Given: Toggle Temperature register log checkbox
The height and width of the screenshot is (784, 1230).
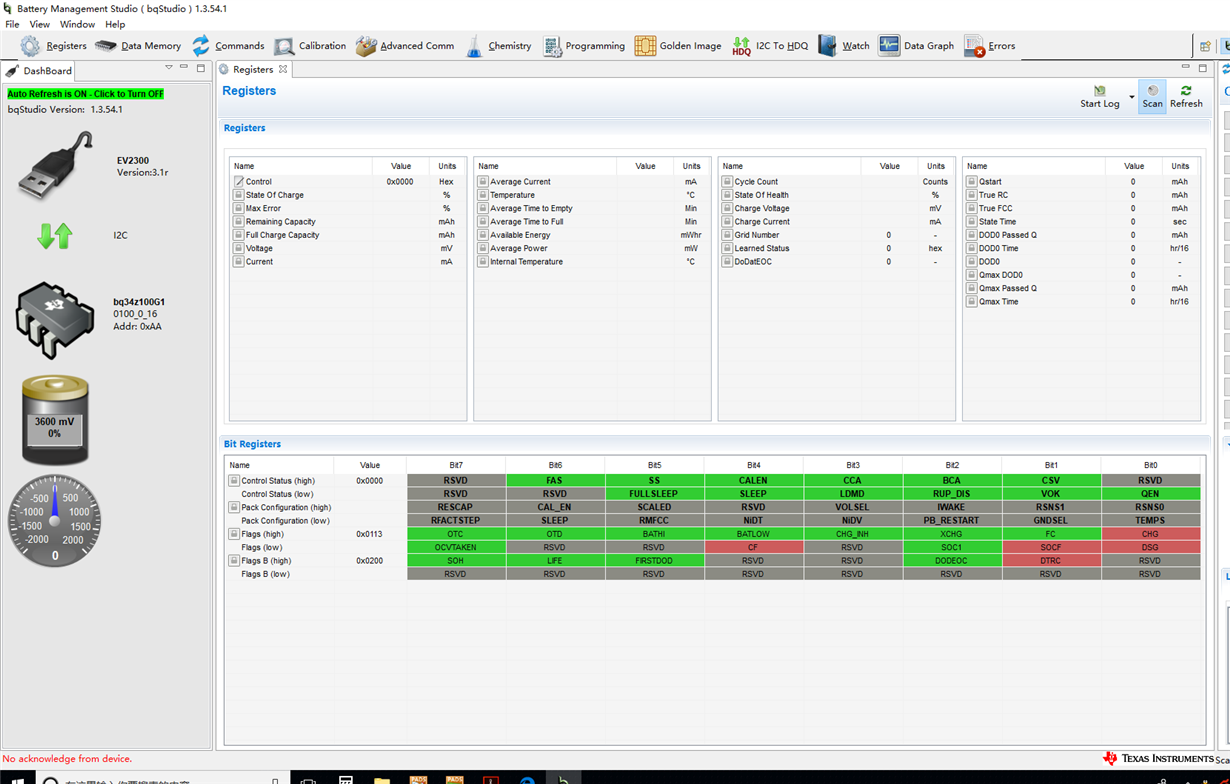Looking at the screenshot, I should pos(483,195).
